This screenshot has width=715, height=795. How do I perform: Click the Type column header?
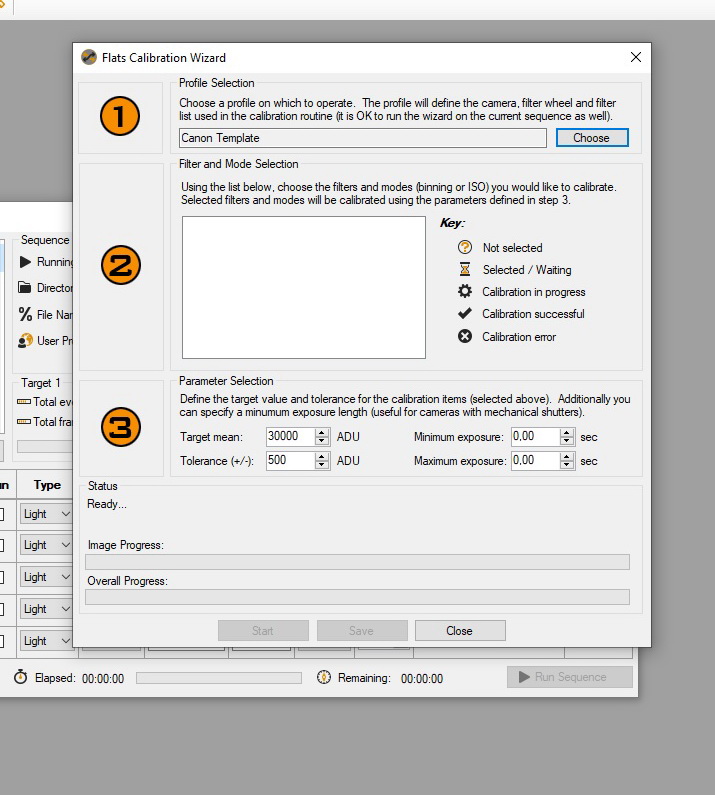click(x=47, y=485)
